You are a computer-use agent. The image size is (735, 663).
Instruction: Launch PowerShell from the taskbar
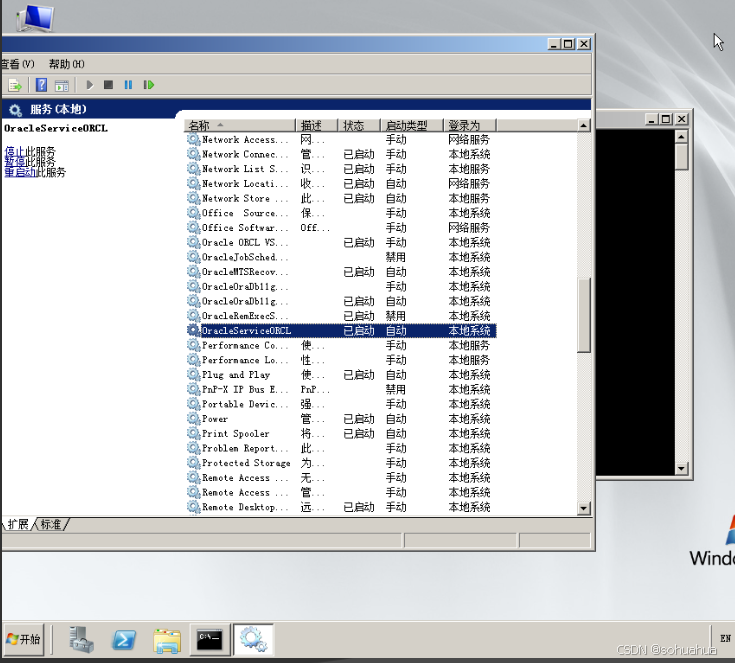pyautogui.click(x=124, y=639)
